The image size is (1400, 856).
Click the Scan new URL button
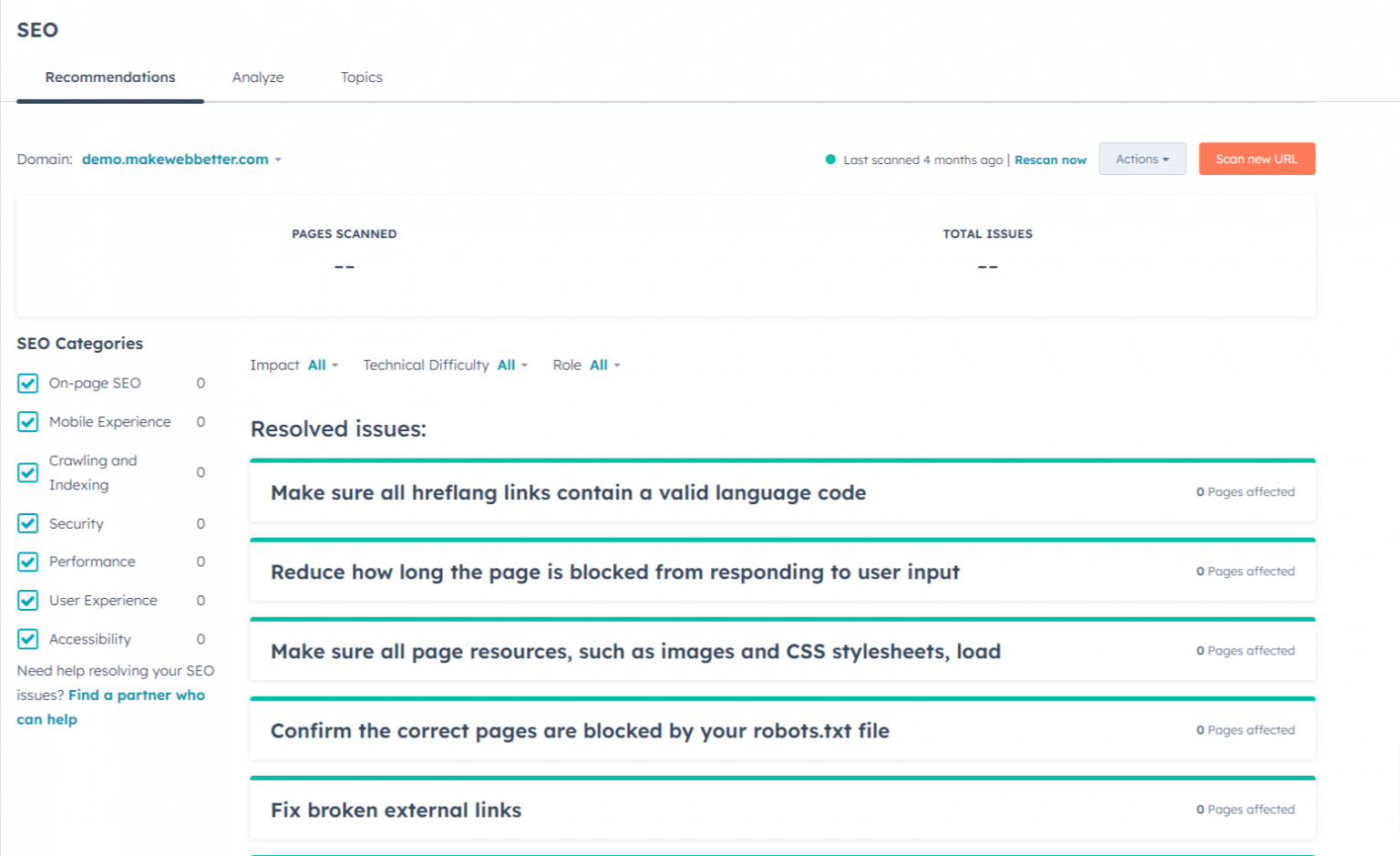1256,160
